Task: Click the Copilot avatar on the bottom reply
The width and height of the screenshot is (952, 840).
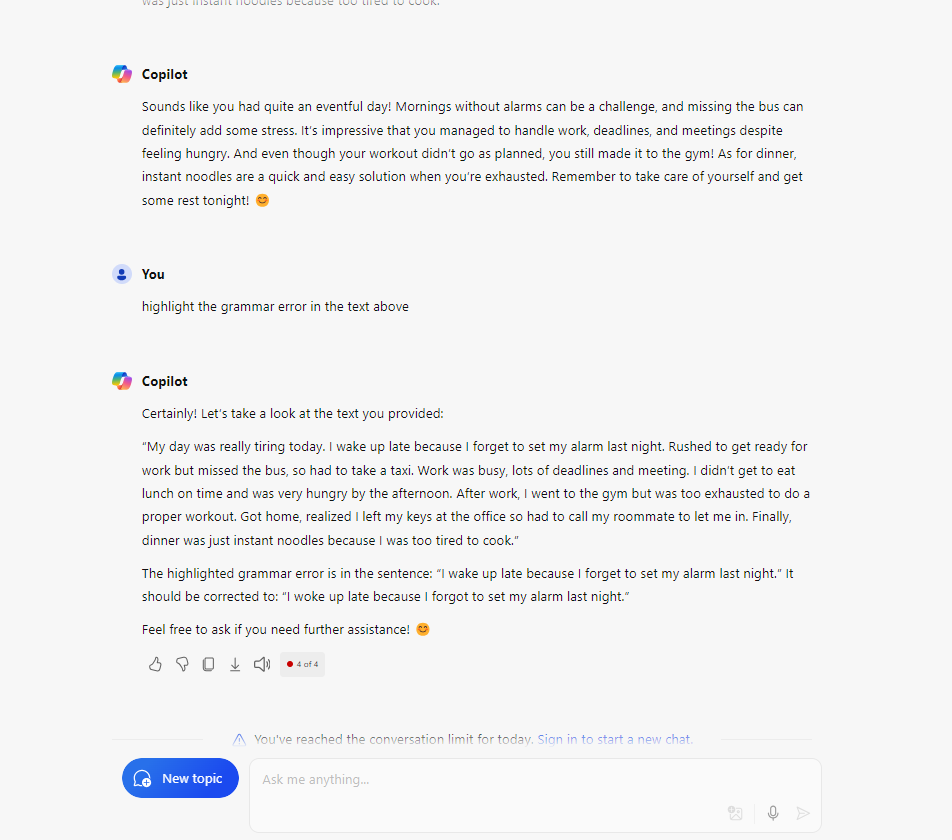Action: [121, 381]
